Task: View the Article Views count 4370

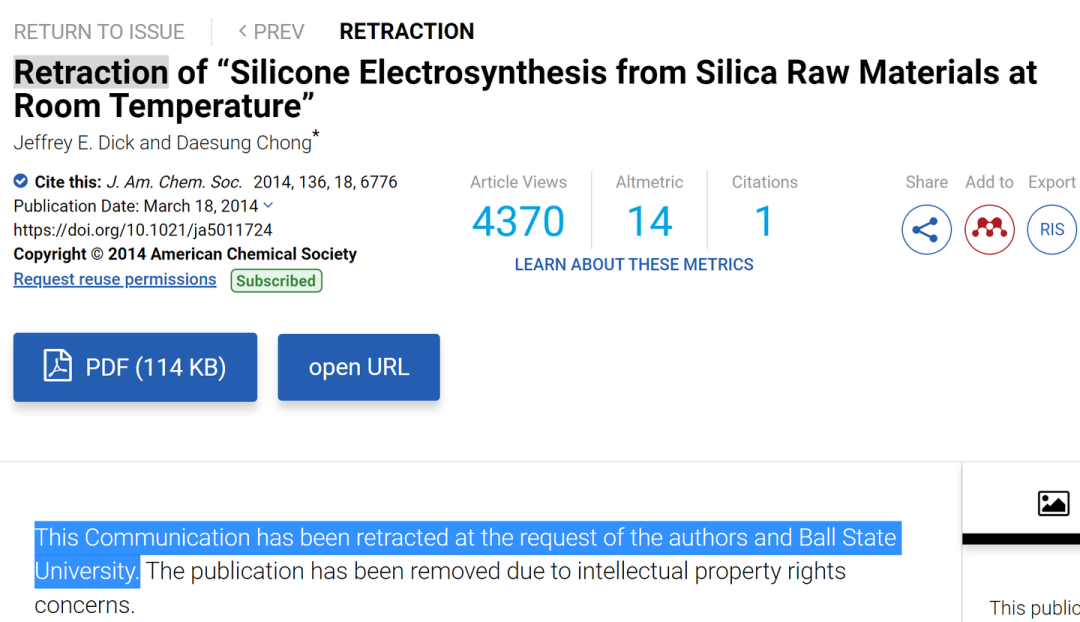Action: [518, 221]
